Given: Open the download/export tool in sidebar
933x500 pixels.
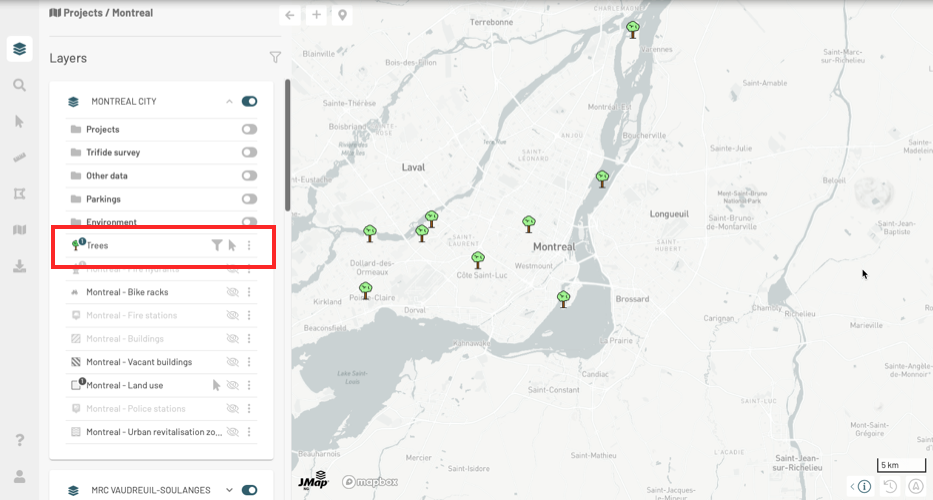Looking at the screenshot, I should point(19,266).
